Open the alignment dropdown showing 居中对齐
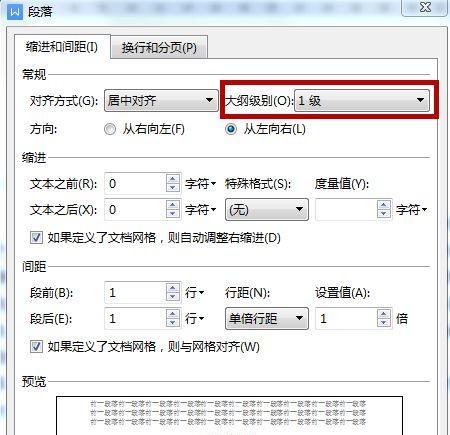 pos(161,100)
